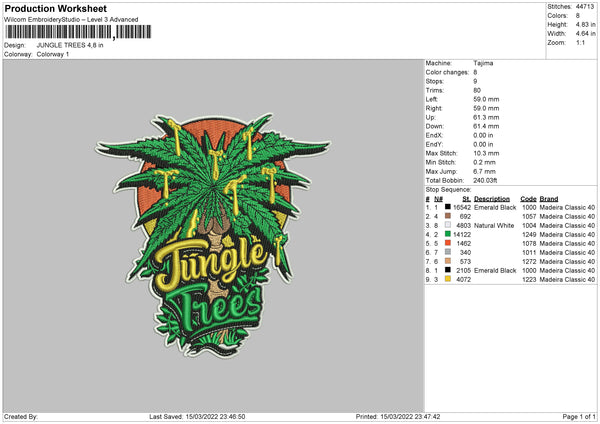600x424 pixels.
Task: Click thread code 1078 in stop 5
Action: (x=529, y=243)
